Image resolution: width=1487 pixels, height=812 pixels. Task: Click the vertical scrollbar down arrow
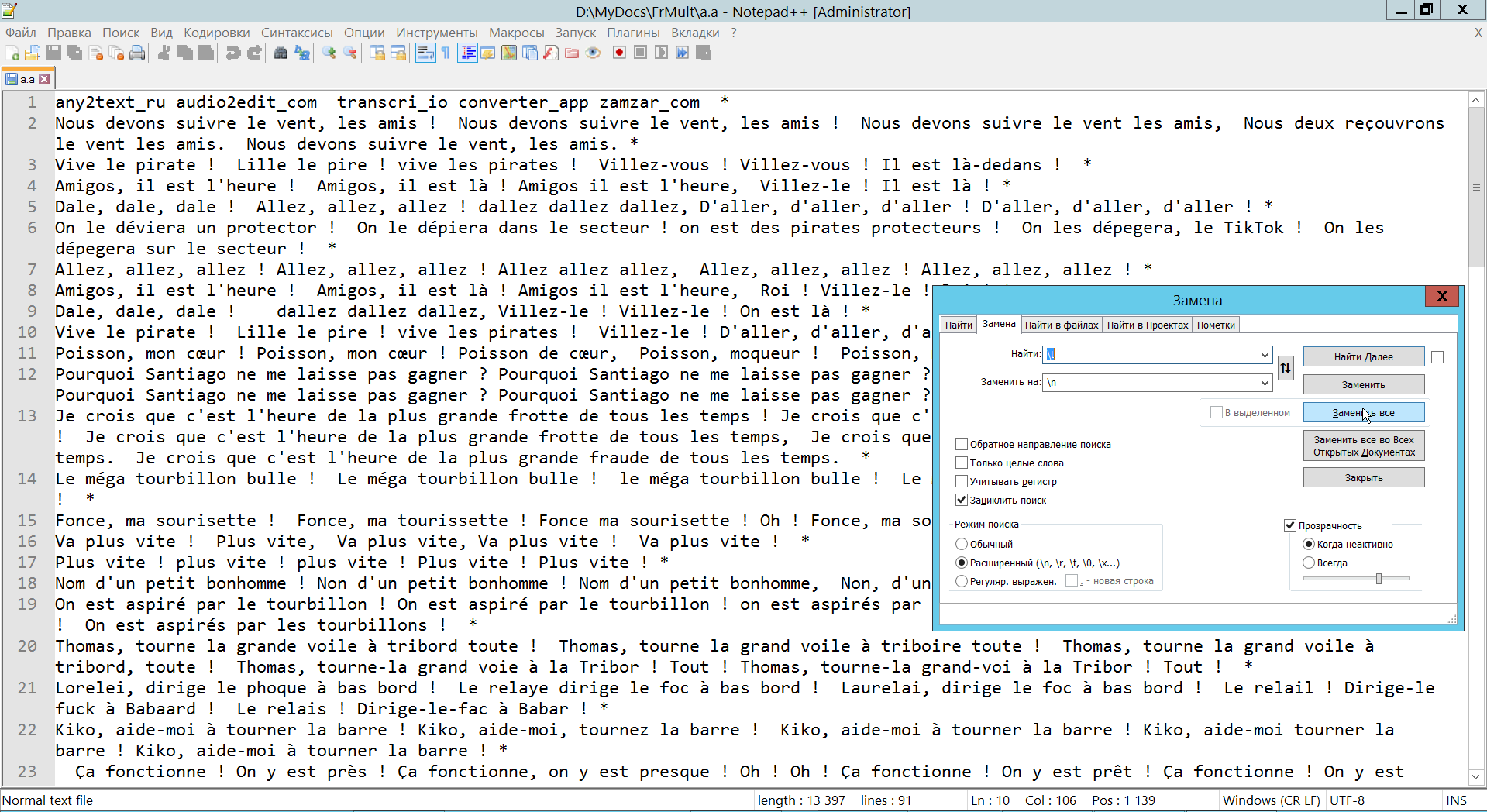(1476, 777)
